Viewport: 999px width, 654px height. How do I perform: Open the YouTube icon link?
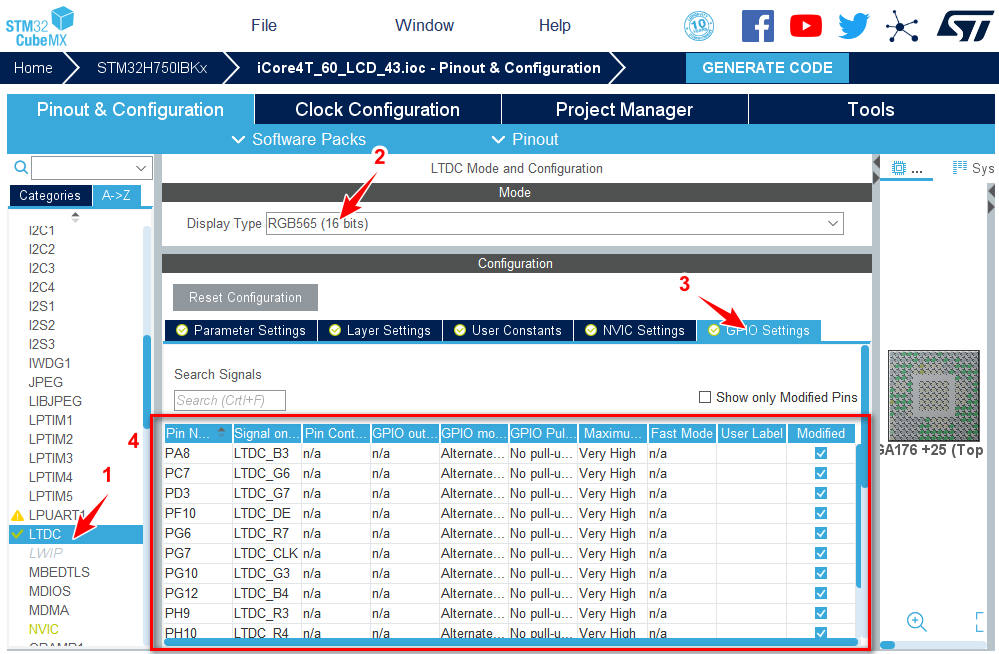pyautogui.click(x=805, y=26)
